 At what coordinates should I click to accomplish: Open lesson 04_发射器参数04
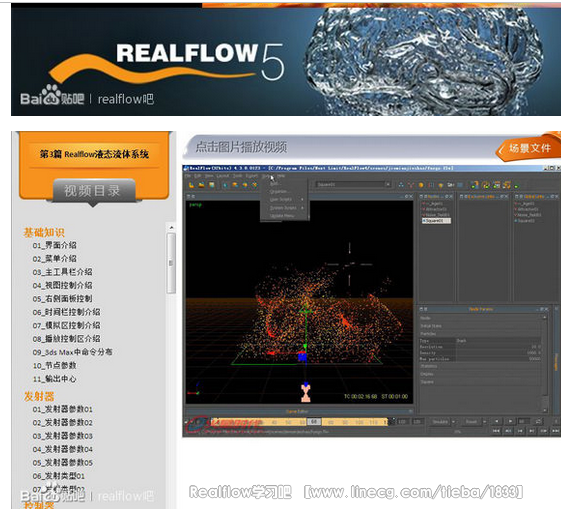pos(63,449)
